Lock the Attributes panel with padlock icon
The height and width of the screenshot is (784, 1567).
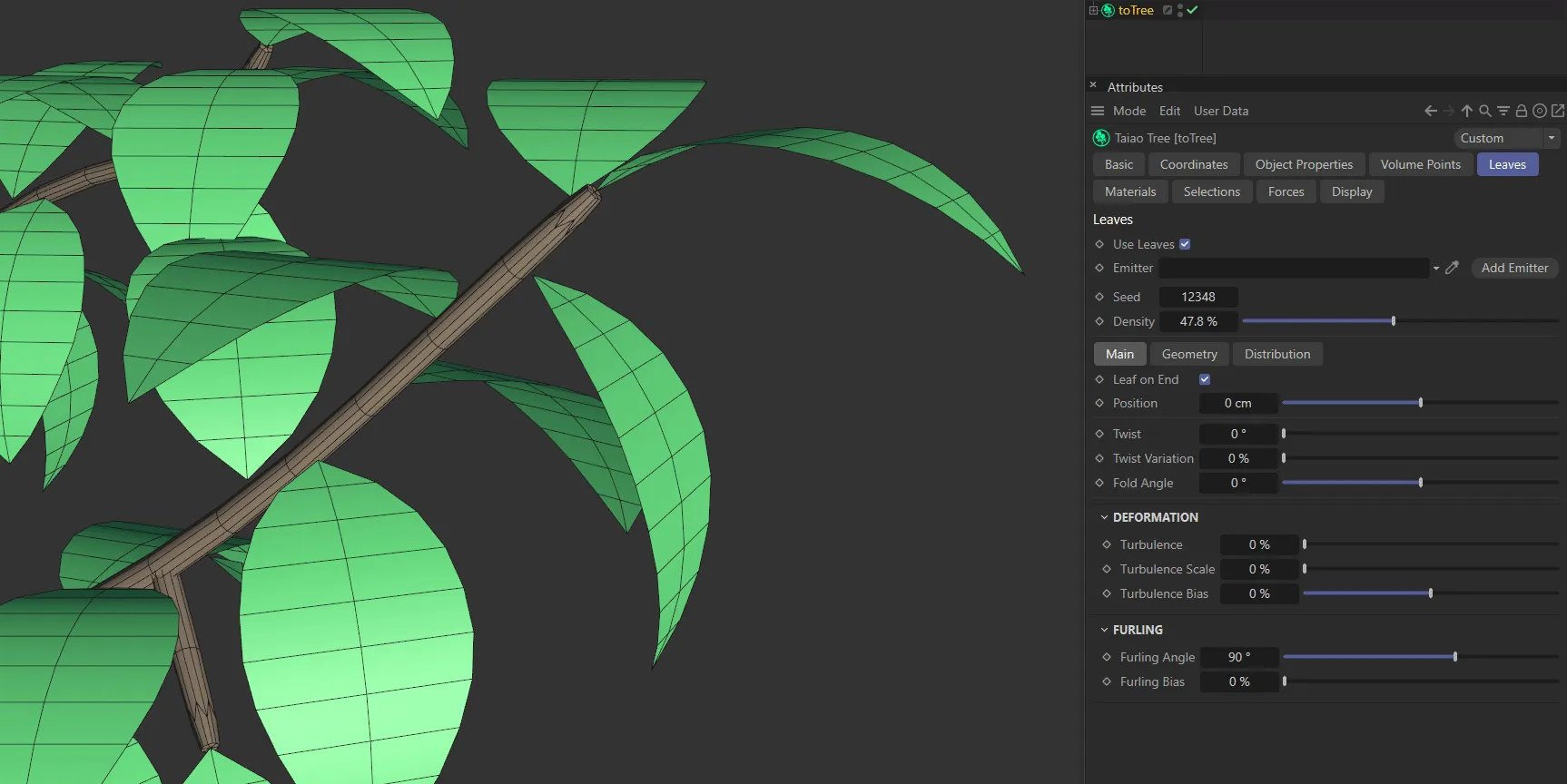pos(1522,111)
